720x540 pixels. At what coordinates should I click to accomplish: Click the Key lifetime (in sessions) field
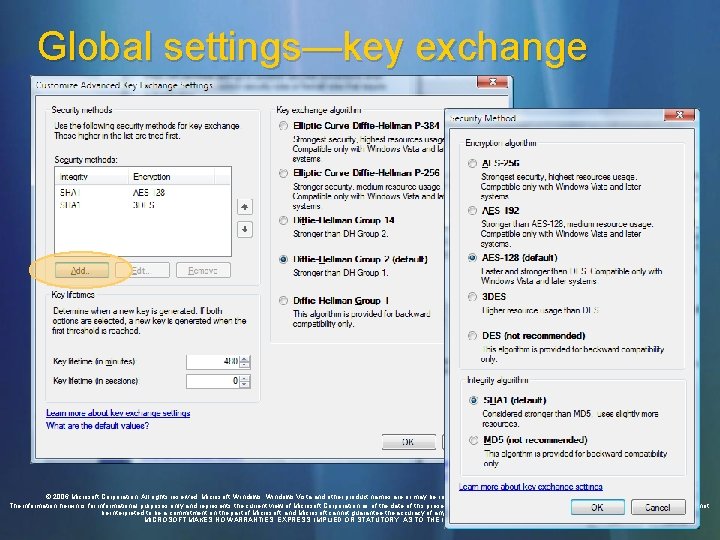pyautogui.click(x=213, y=381)
